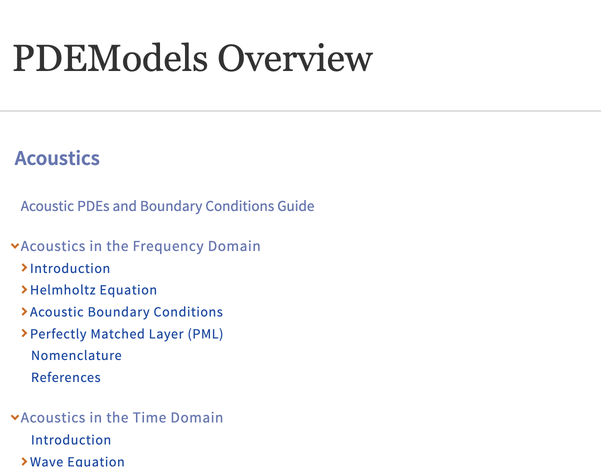Expand the Introduction chevron under Frequency Domain

click(x=24, y=268)
